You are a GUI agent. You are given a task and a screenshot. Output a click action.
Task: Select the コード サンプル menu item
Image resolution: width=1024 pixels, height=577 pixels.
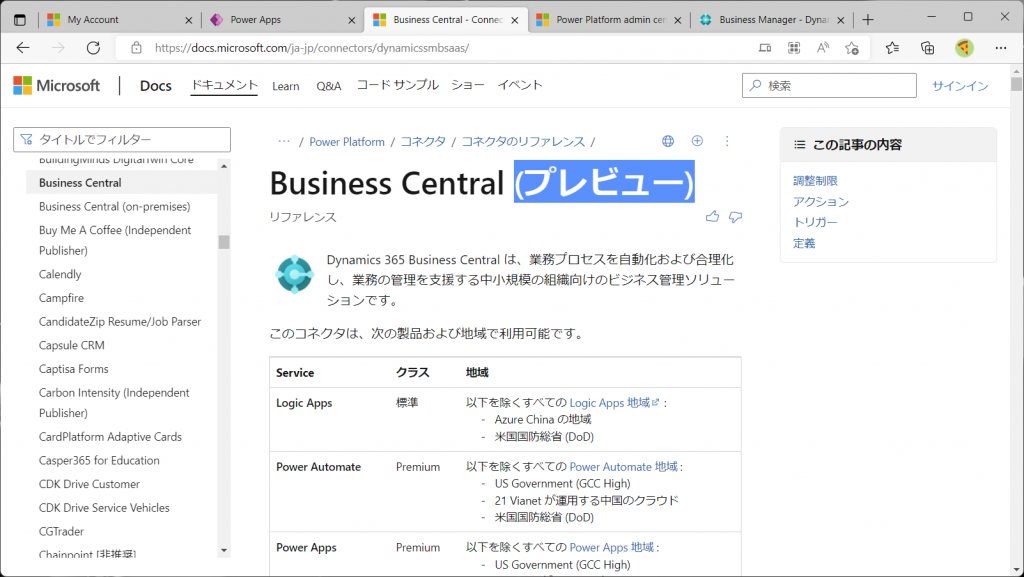pyautogui.click(x=397, y=85)
